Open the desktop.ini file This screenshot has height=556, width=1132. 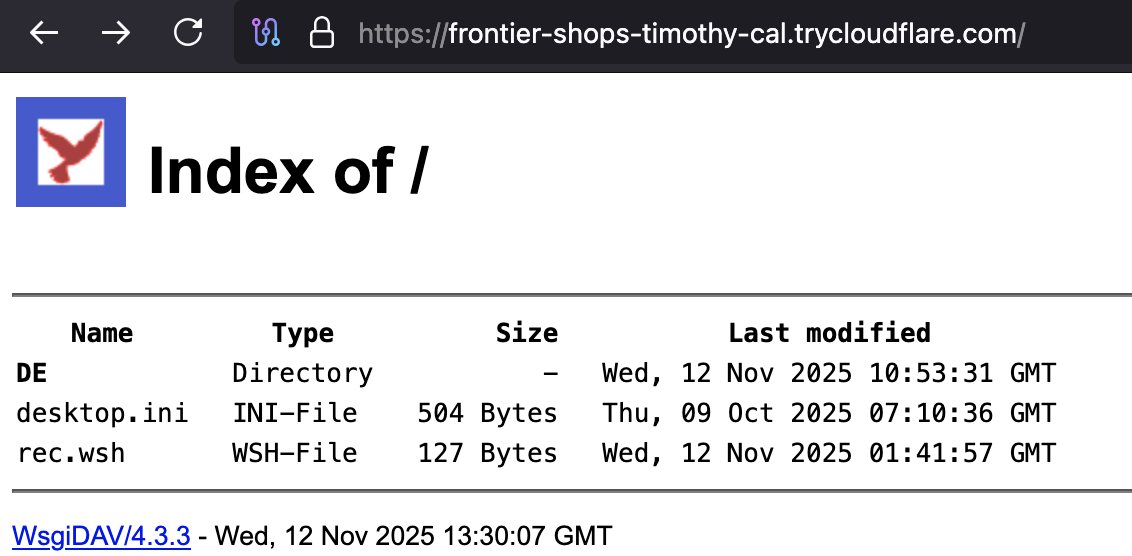[x=102, y=413]
